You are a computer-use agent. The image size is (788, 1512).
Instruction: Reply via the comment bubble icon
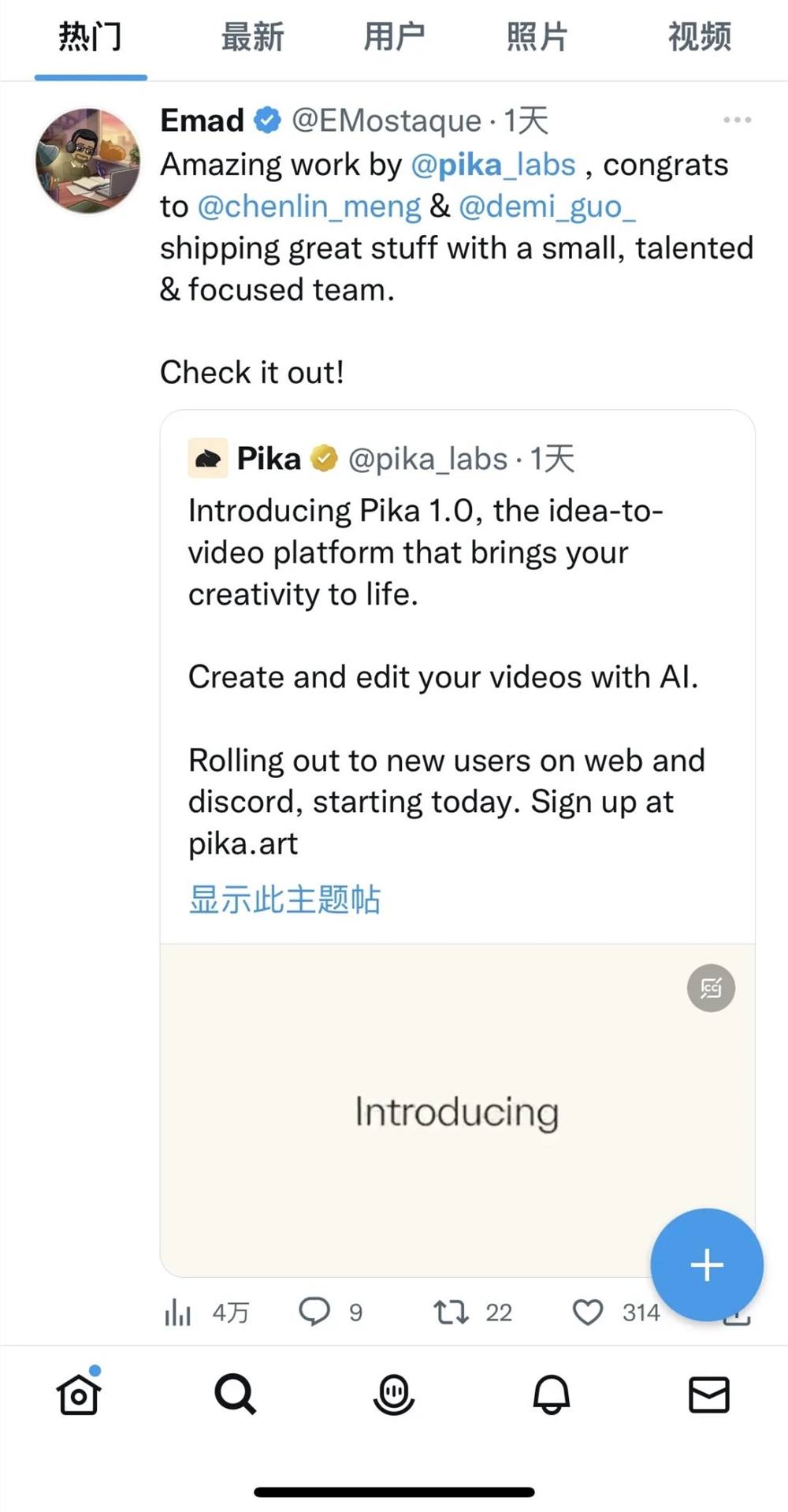point(314,1312)
